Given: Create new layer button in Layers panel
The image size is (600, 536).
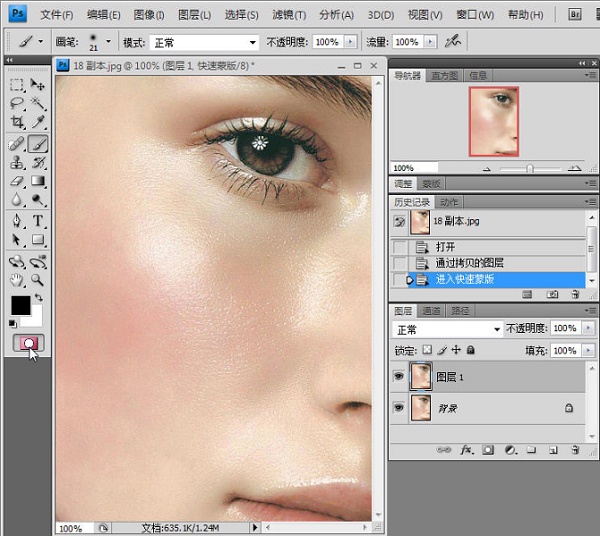Looking at the screenshot, I should coord(553,450).
